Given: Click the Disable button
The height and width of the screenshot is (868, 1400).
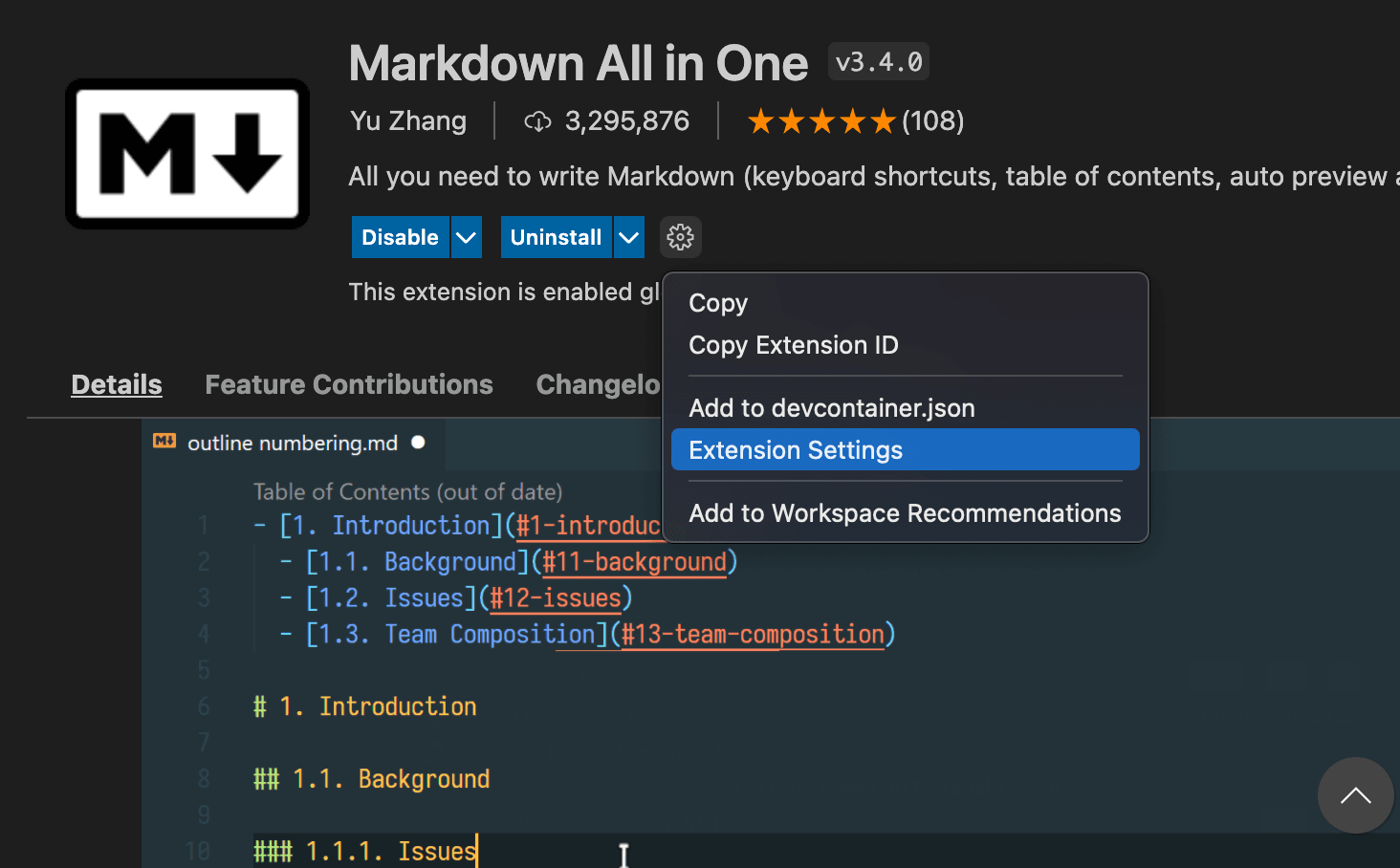Looking at the screenshot, I should [400, 236].
